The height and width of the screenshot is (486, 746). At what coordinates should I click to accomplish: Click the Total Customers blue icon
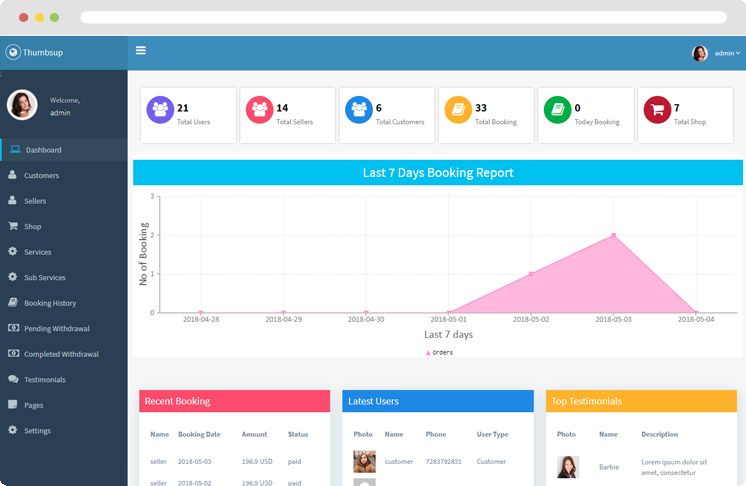point(358,110)
